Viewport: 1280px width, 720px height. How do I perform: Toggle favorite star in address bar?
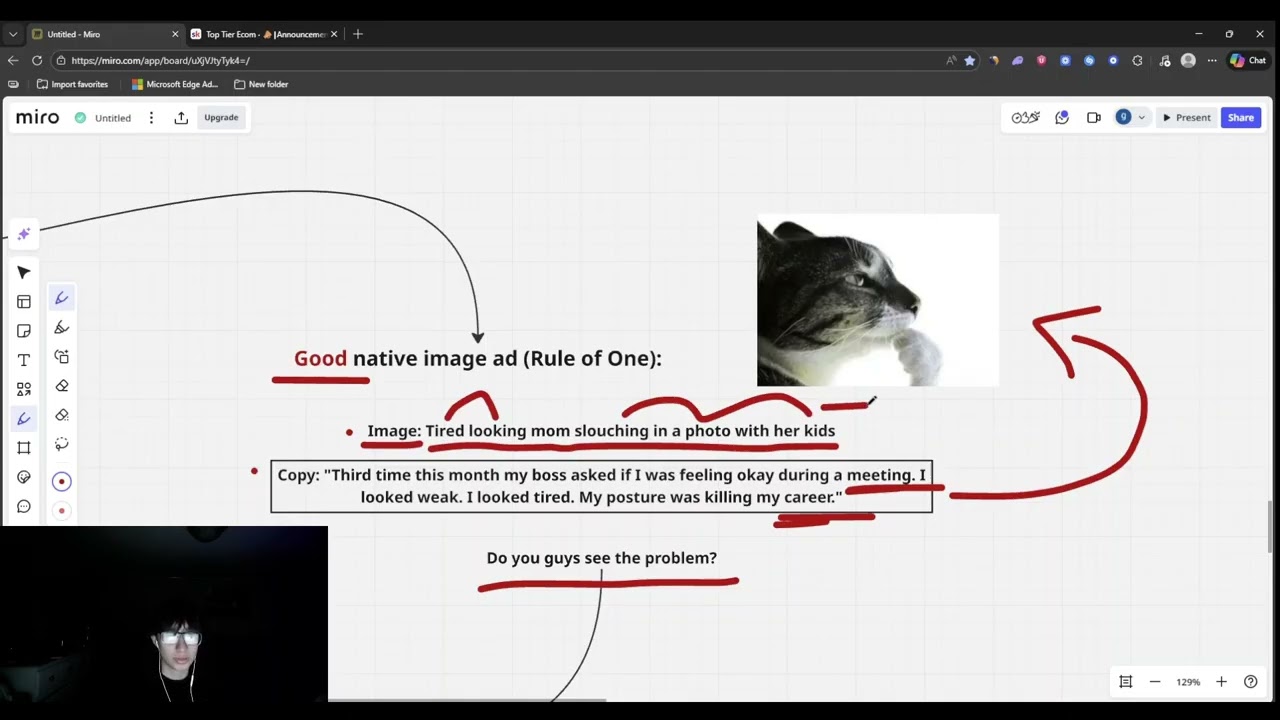pos(969,60)
